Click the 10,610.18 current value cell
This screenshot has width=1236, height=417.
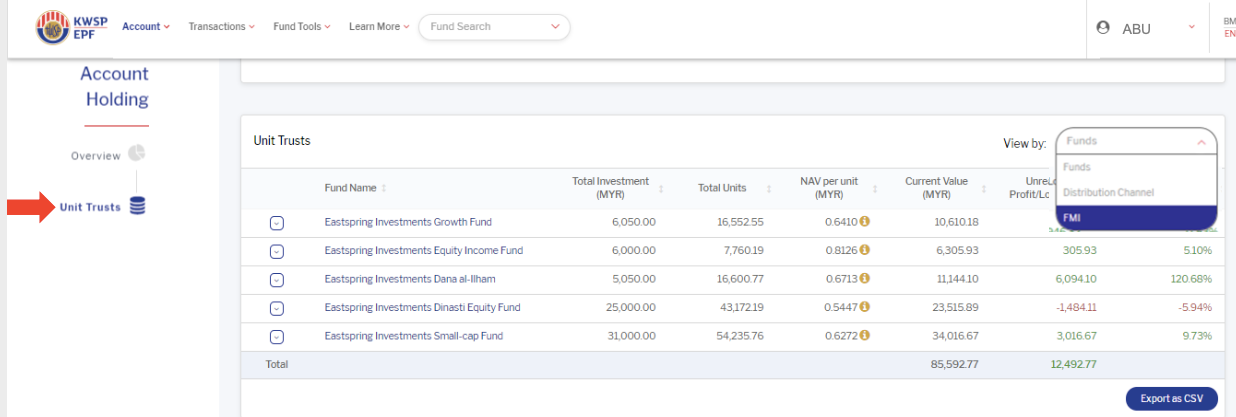click(x=954, y=222)
